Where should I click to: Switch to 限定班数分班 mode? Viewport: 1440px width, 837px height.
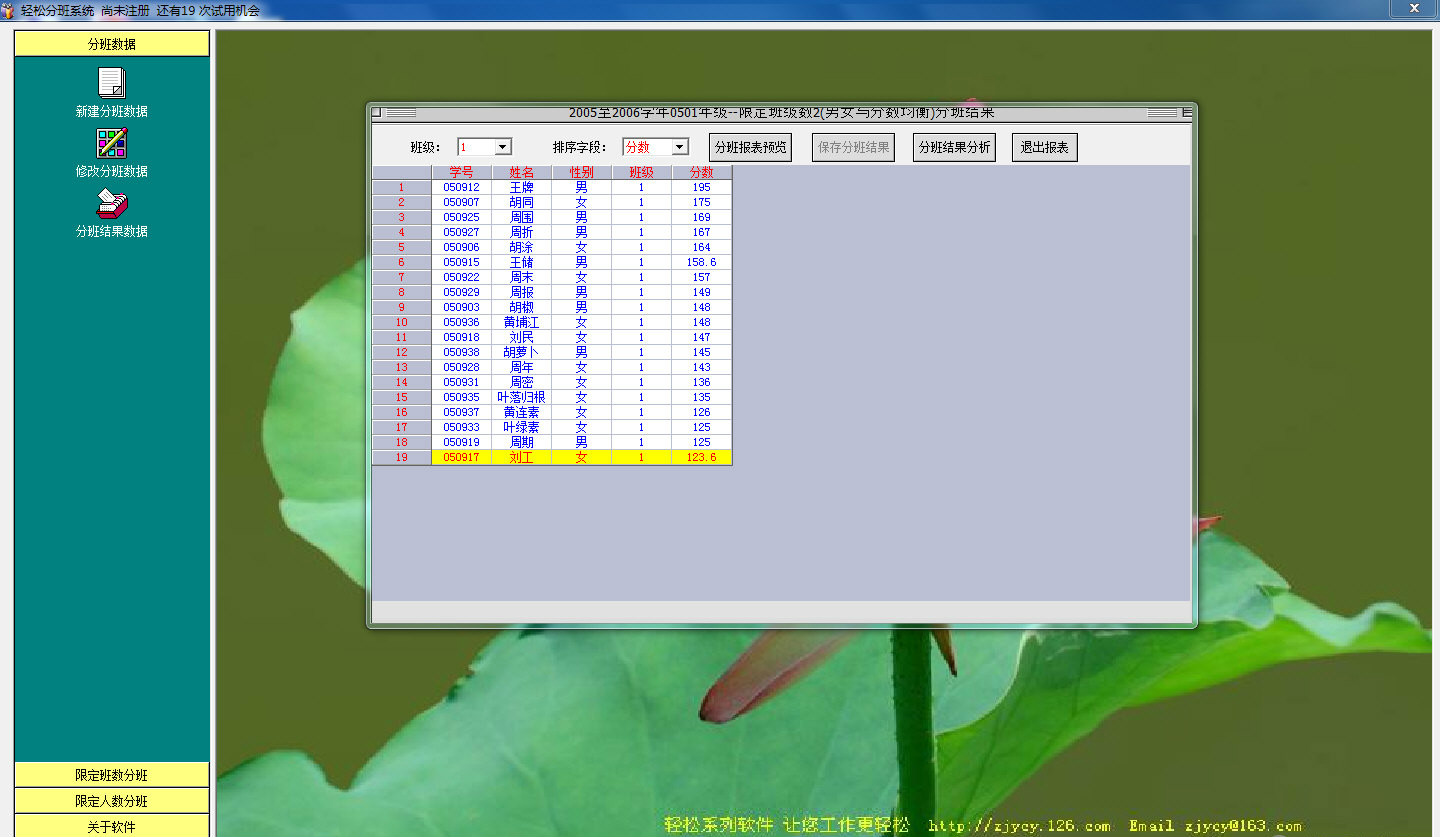click(x=110, y=774)
